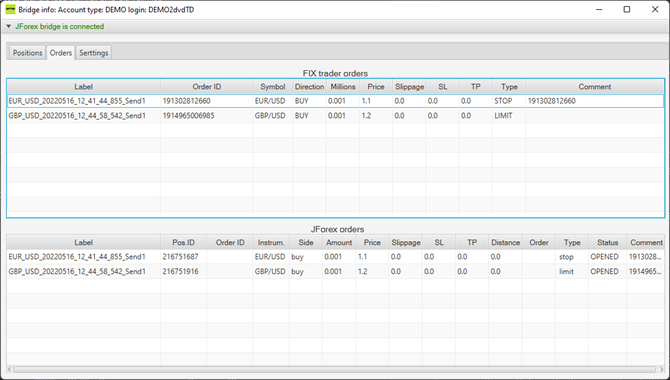
Task: Select JForex position 216751687
Action: pyautogui.click(x=180, y=256)
